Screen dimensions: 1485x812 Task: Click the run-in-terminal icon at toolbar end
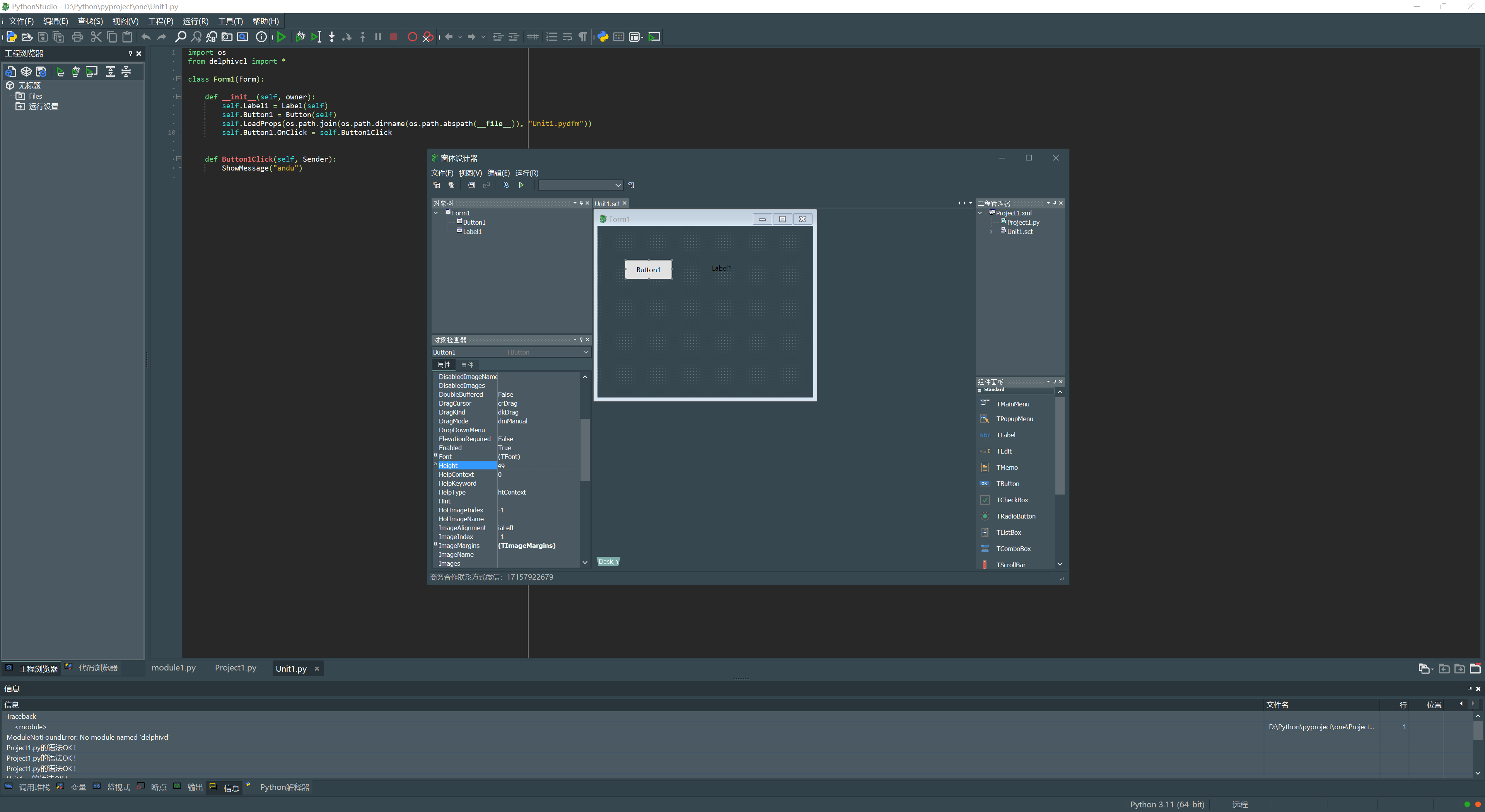pos(654,37)
